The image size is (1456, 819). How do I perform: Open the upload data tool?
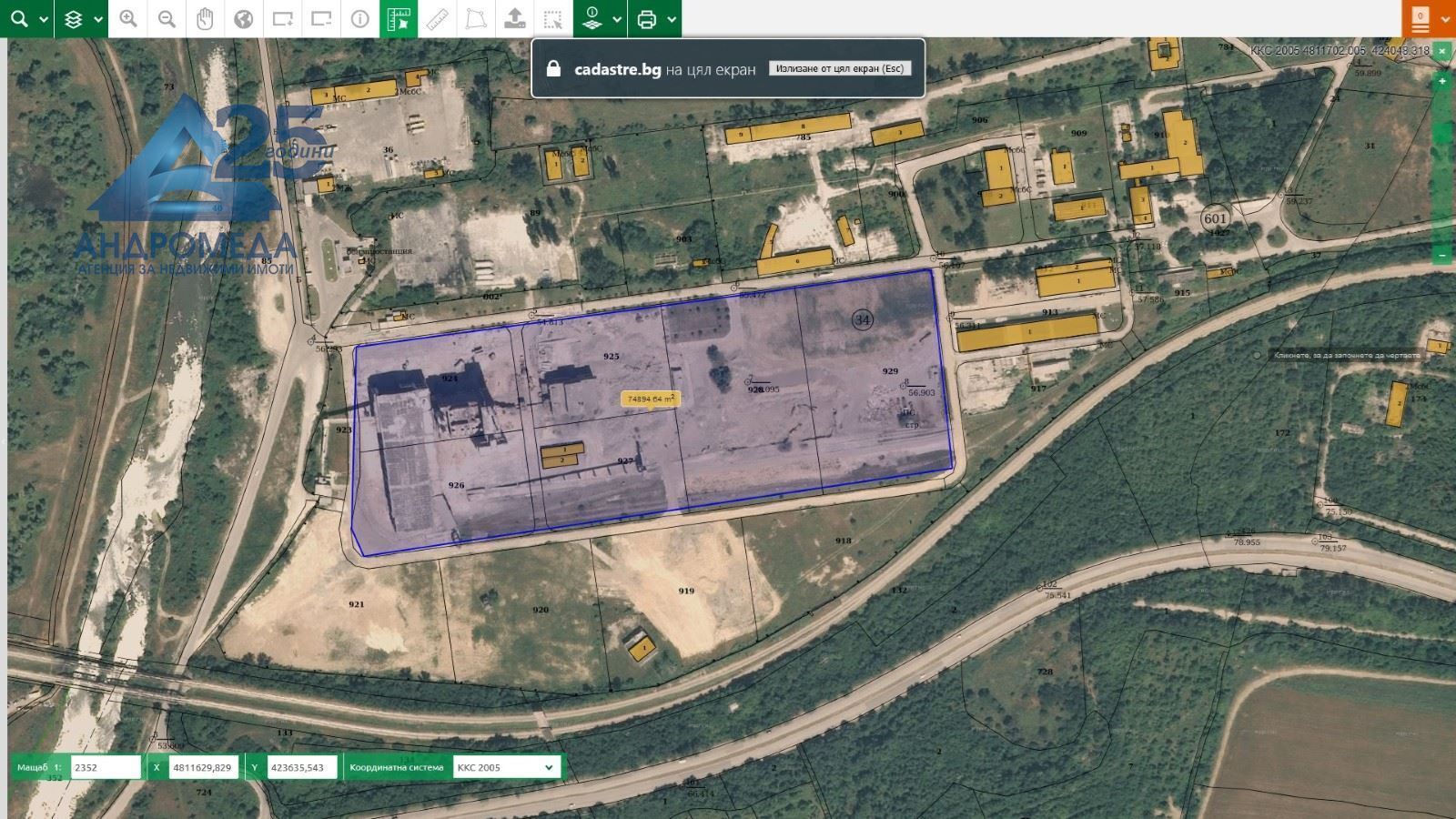pos(516,16)
